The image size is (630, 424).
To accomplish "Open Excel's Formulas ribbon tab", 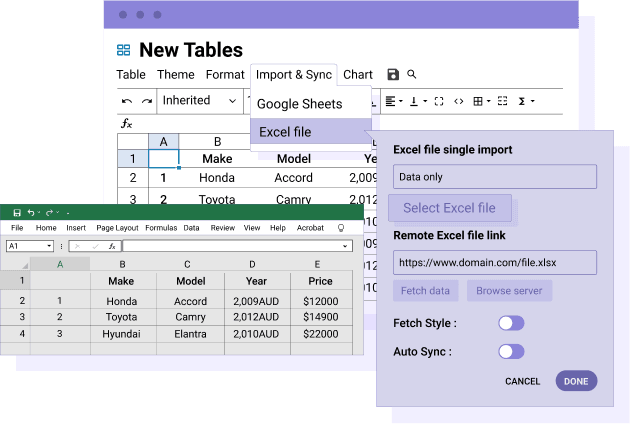I will (x=161, y=228).
